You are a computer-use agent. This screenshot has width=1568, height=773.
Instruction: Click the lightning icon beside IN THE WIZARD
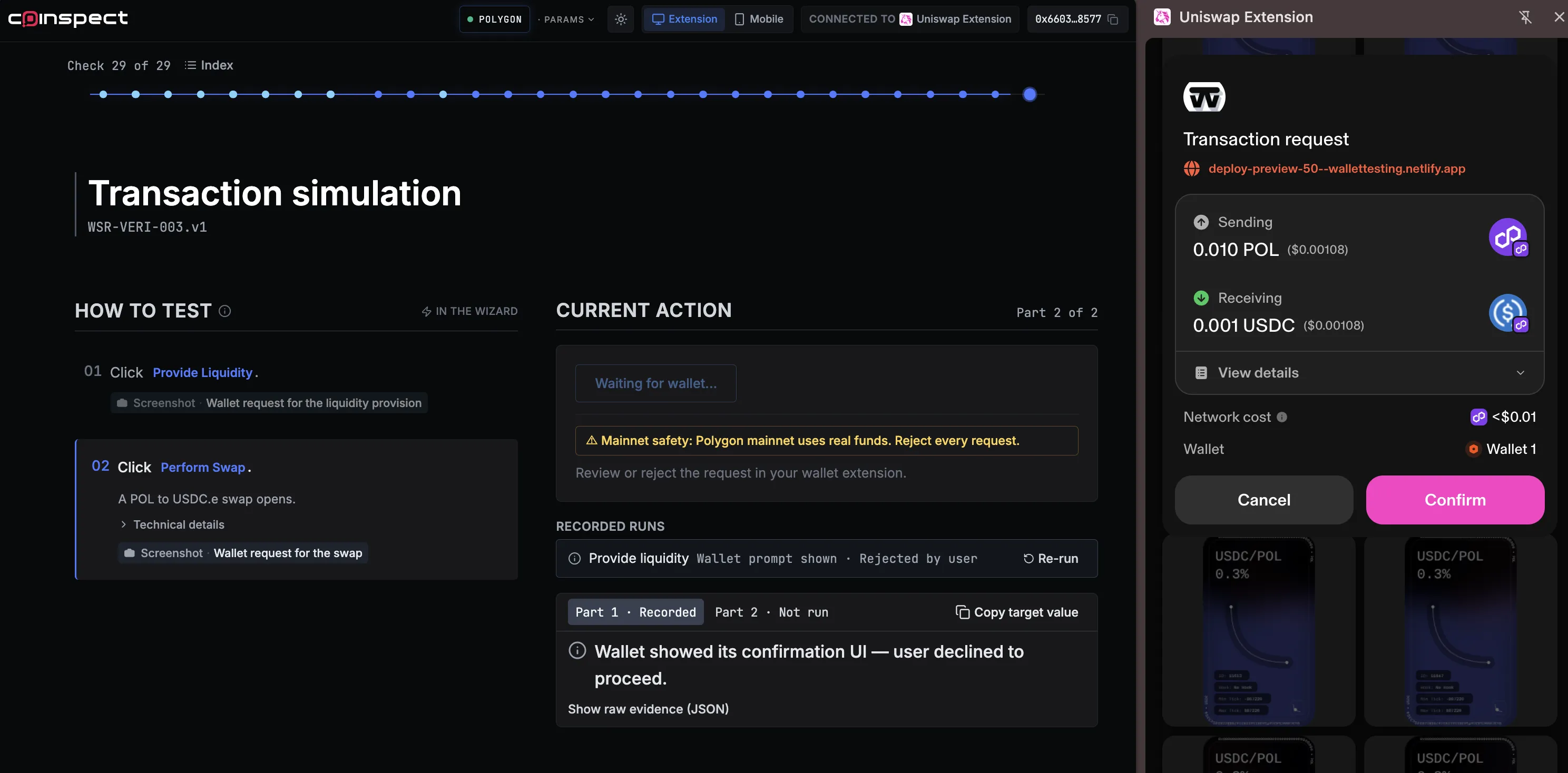(x=426, y=311)
